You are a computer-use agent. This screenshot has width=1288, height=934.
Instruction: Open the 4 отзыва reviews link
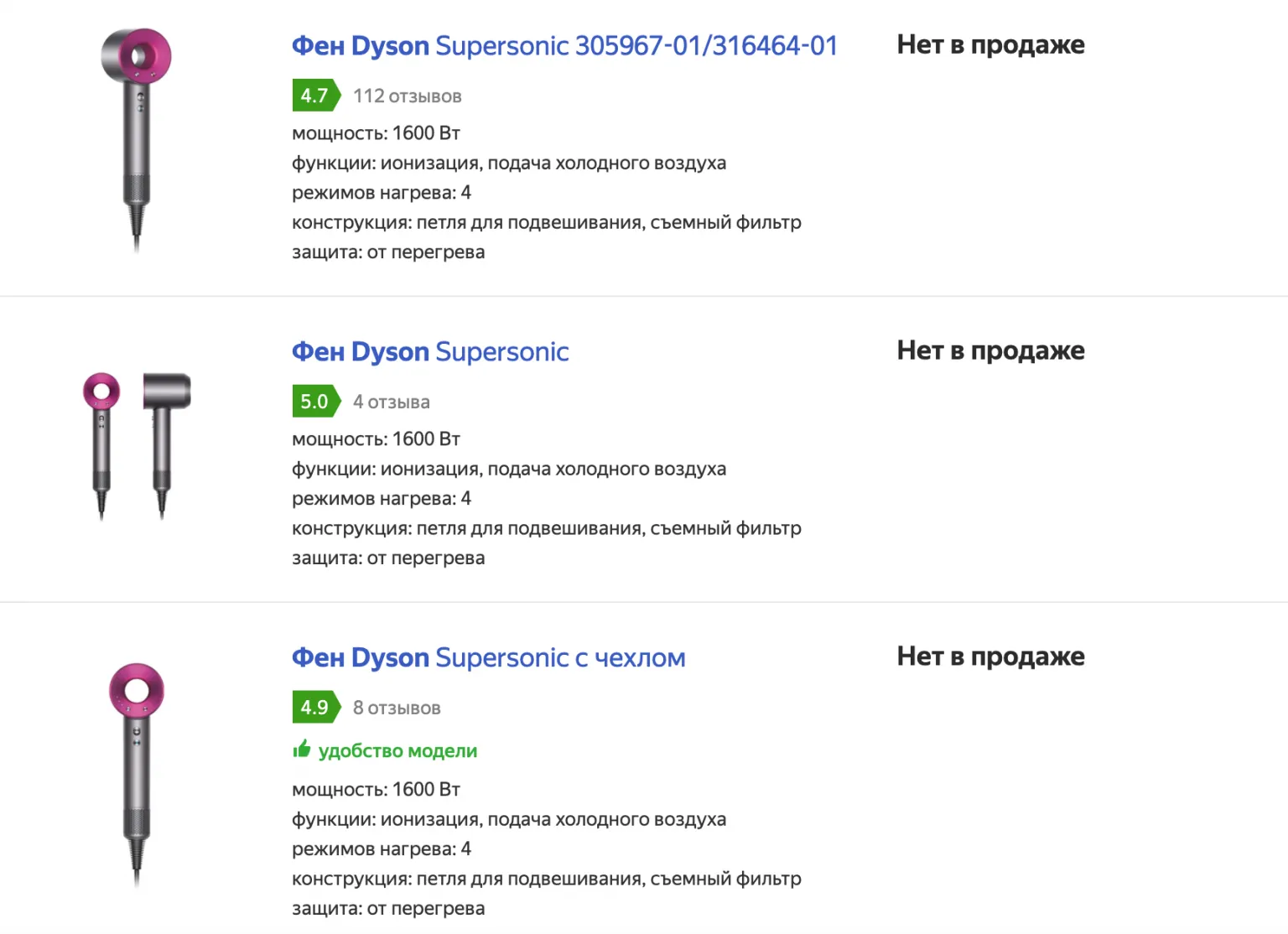392,402
